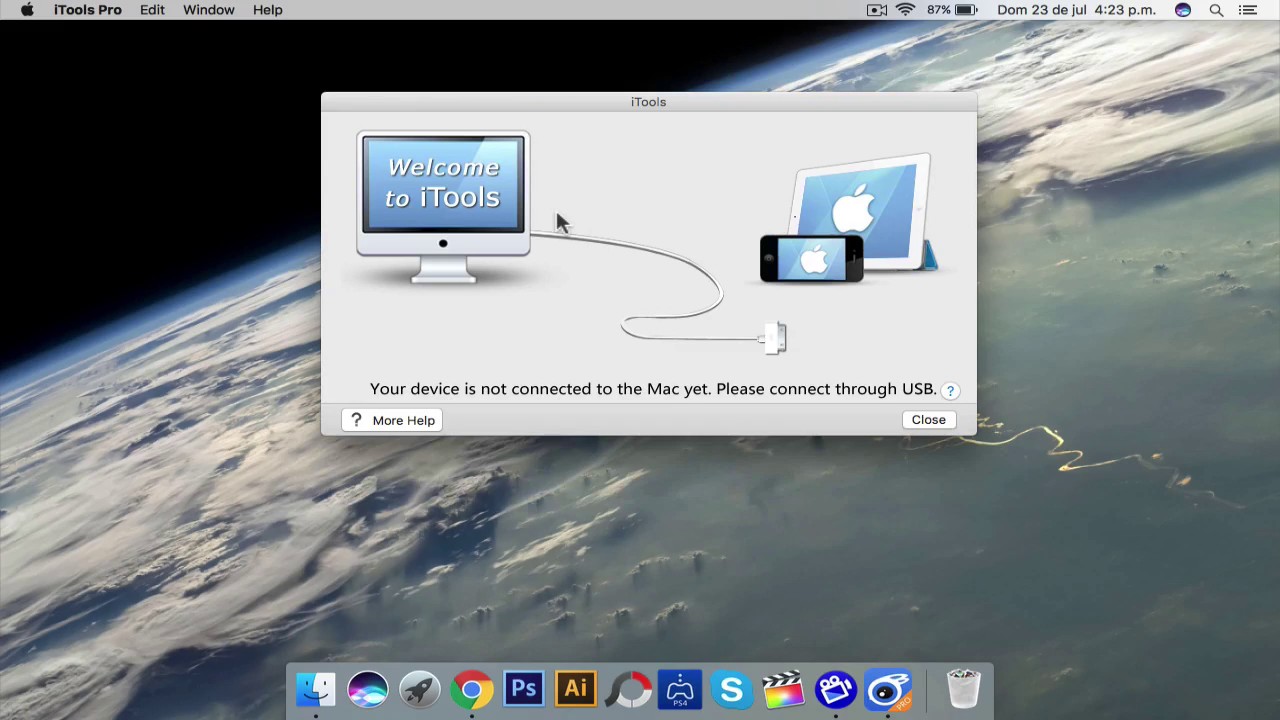Open the Apple menu
The width and height of the screenshot is (1280, 720).
(27, 10)
